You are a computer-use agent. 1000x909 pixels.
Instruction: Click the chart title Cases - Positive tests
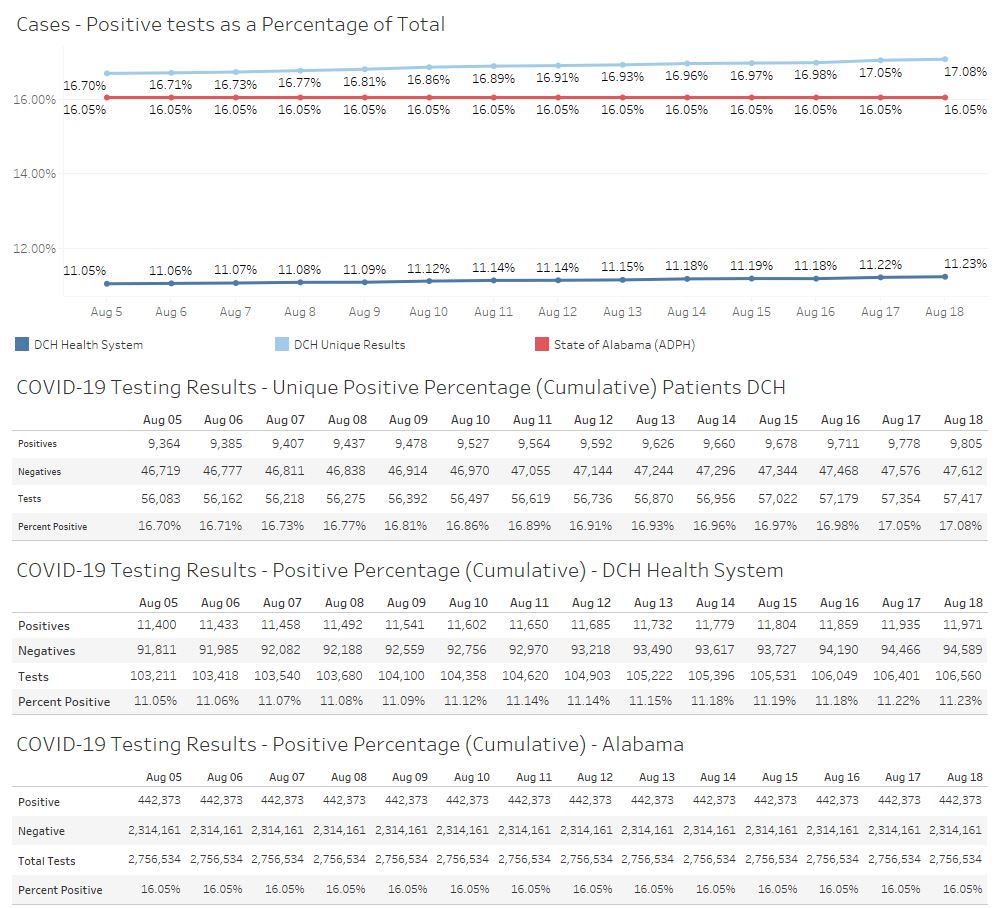(231, 25)
